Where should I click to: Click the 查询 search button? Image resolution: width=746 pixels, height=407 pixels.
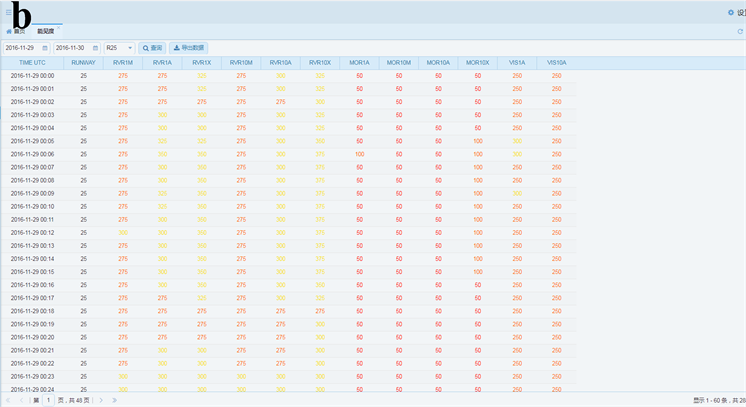[x=152, y=47]
